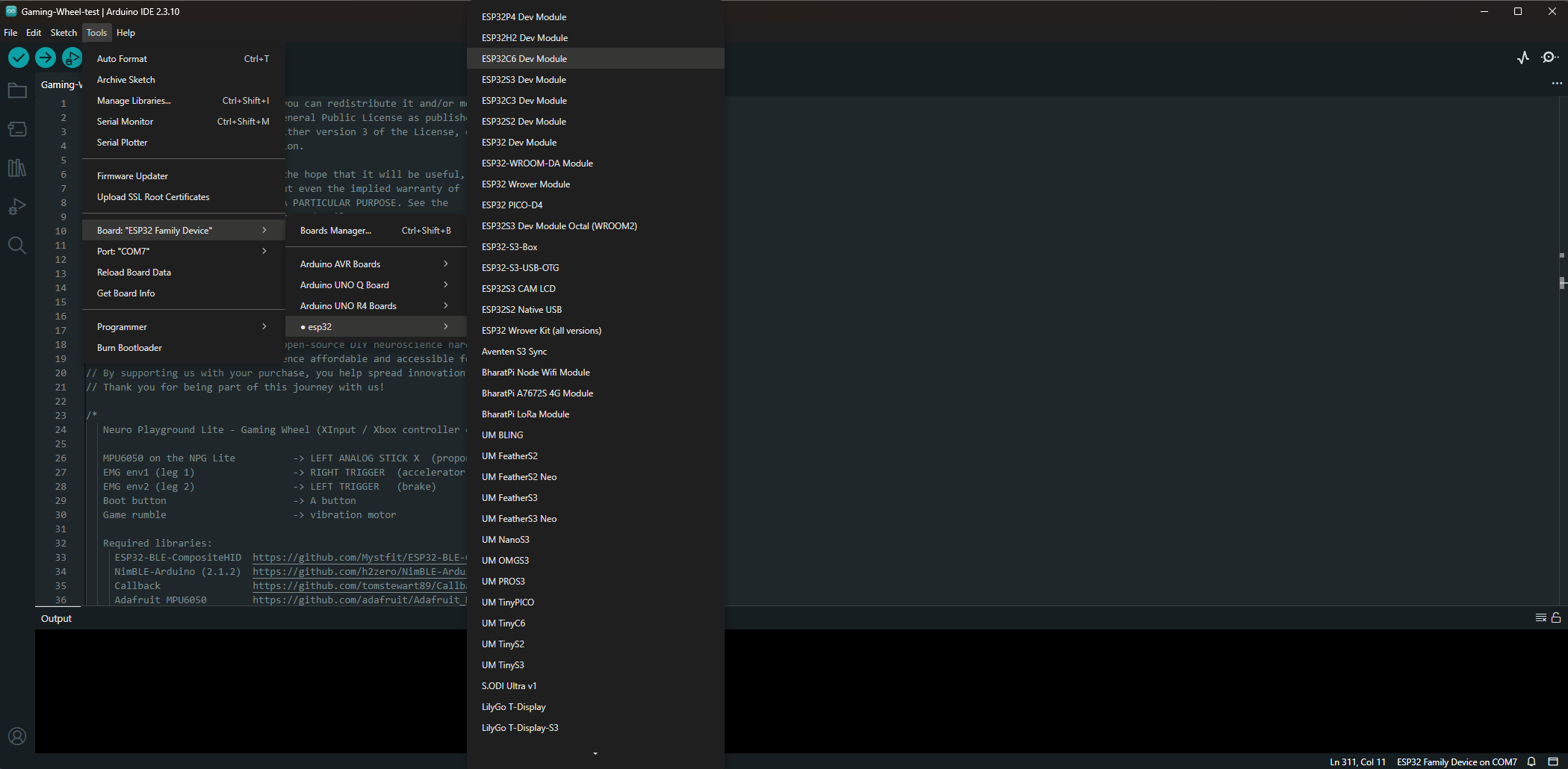Choose ESP32-WROOM-DA Module board

(595, 163)
